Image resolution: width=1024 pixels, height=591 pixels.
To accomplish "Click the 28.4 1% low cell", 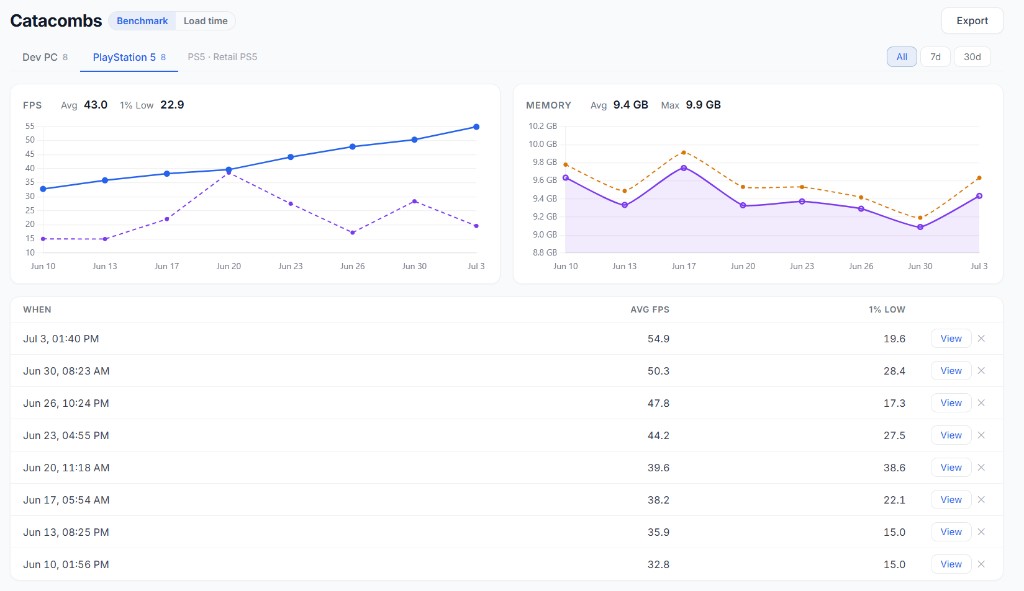I will click(894, 371).
